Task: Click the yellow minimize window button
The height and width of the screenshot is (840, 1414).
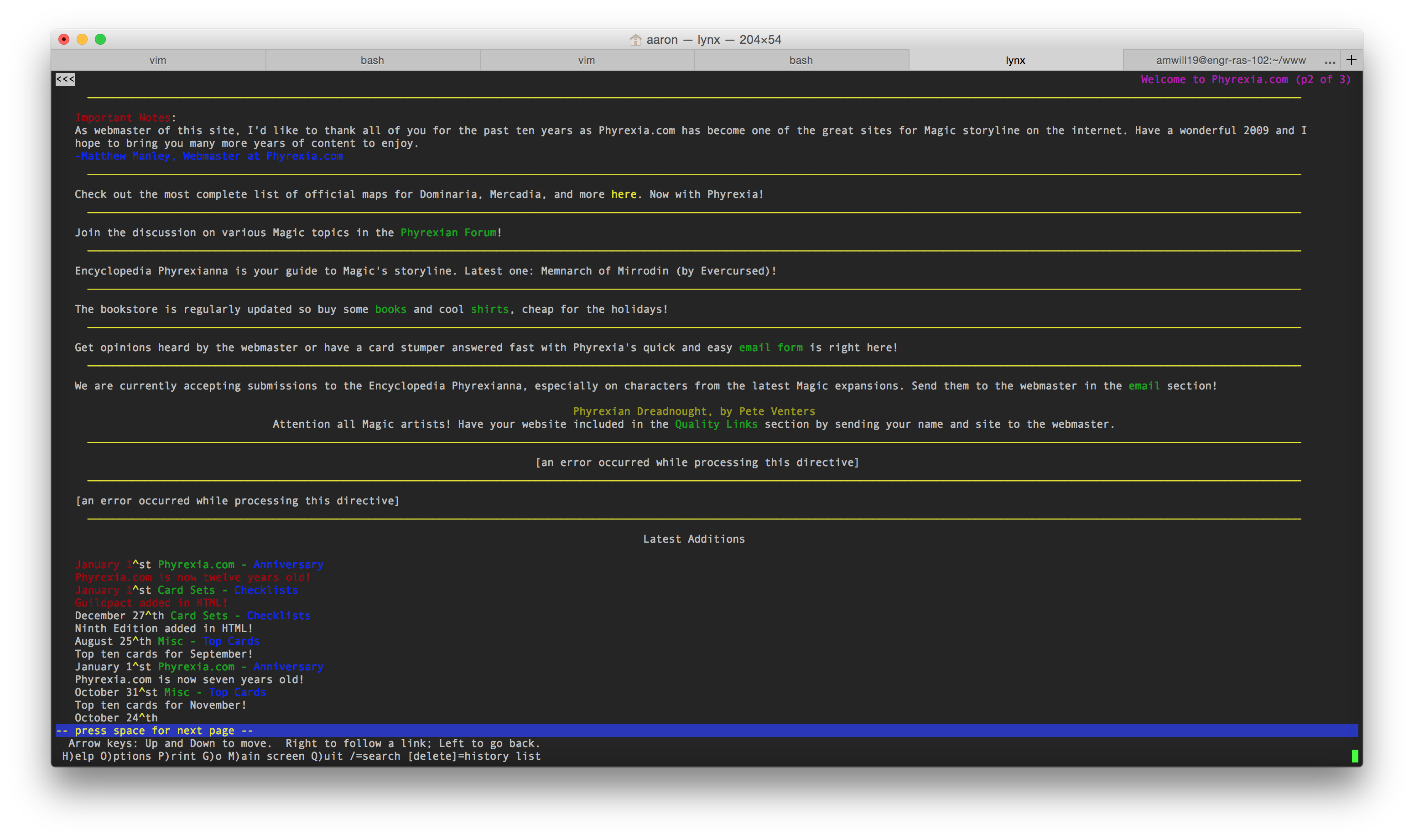Action: coord(82,39)
